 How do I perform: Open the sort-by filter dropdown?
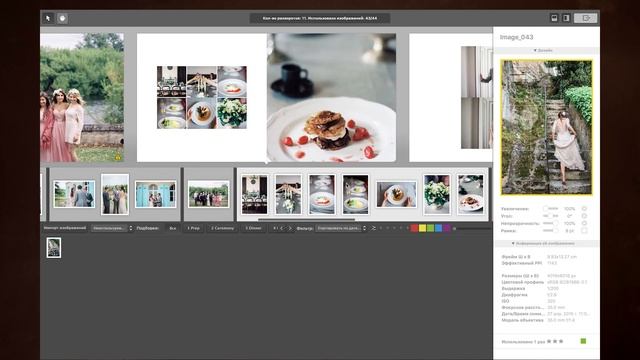click(341, 228)
